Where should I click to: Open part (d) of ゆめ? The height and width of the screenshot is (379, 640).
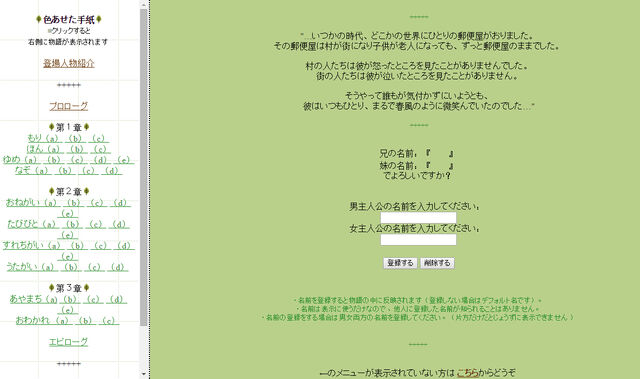[x=100, y=160]
